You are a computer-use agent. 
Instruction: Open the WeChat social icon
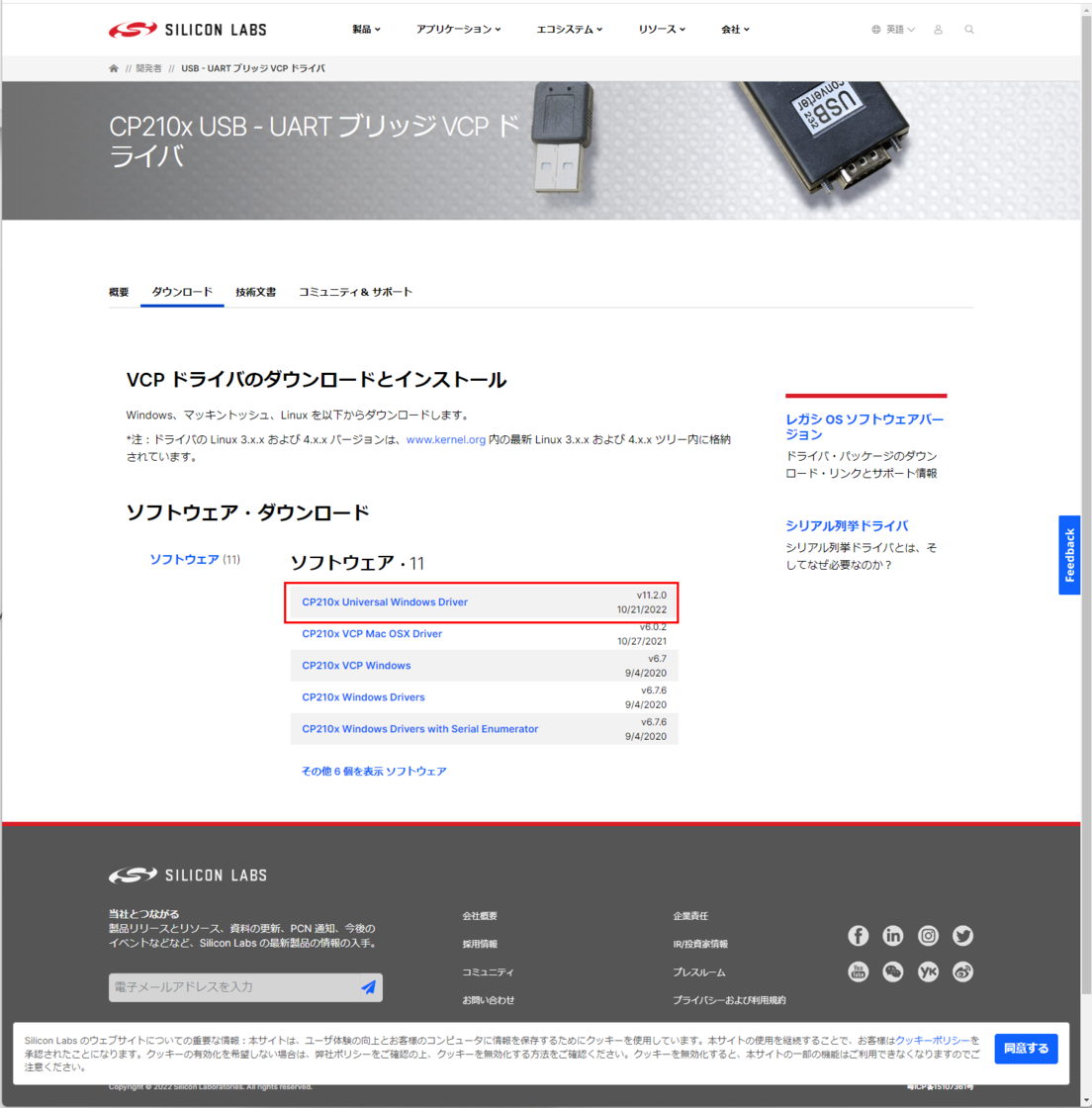(x=893, y=971)
